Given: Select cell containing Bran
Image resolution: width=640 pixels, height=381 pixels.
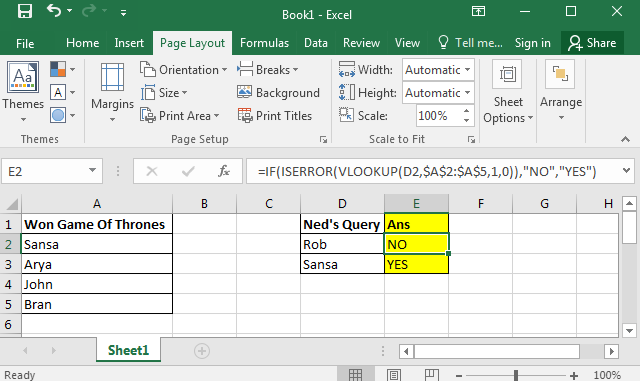Looking at the screenshot, I should pos(97,304).
